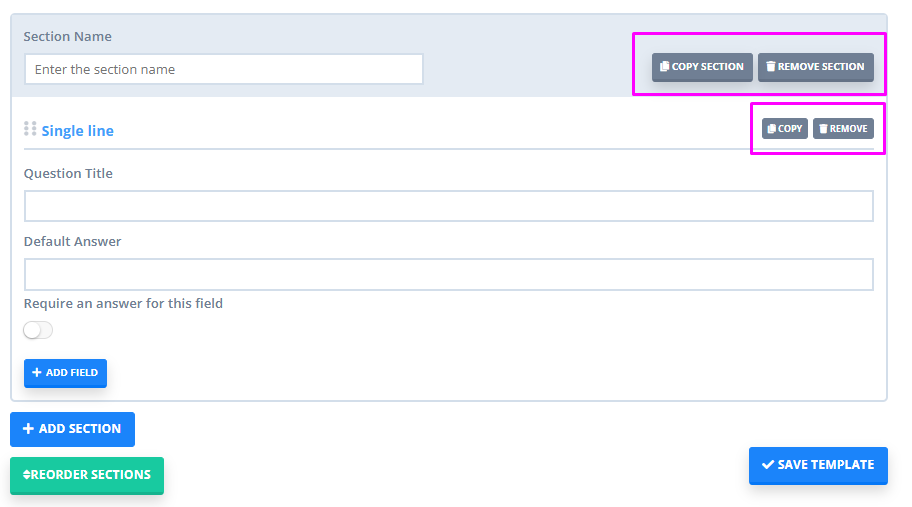
Task: Click inside the Default Answer text field
Action: point(448,274)
